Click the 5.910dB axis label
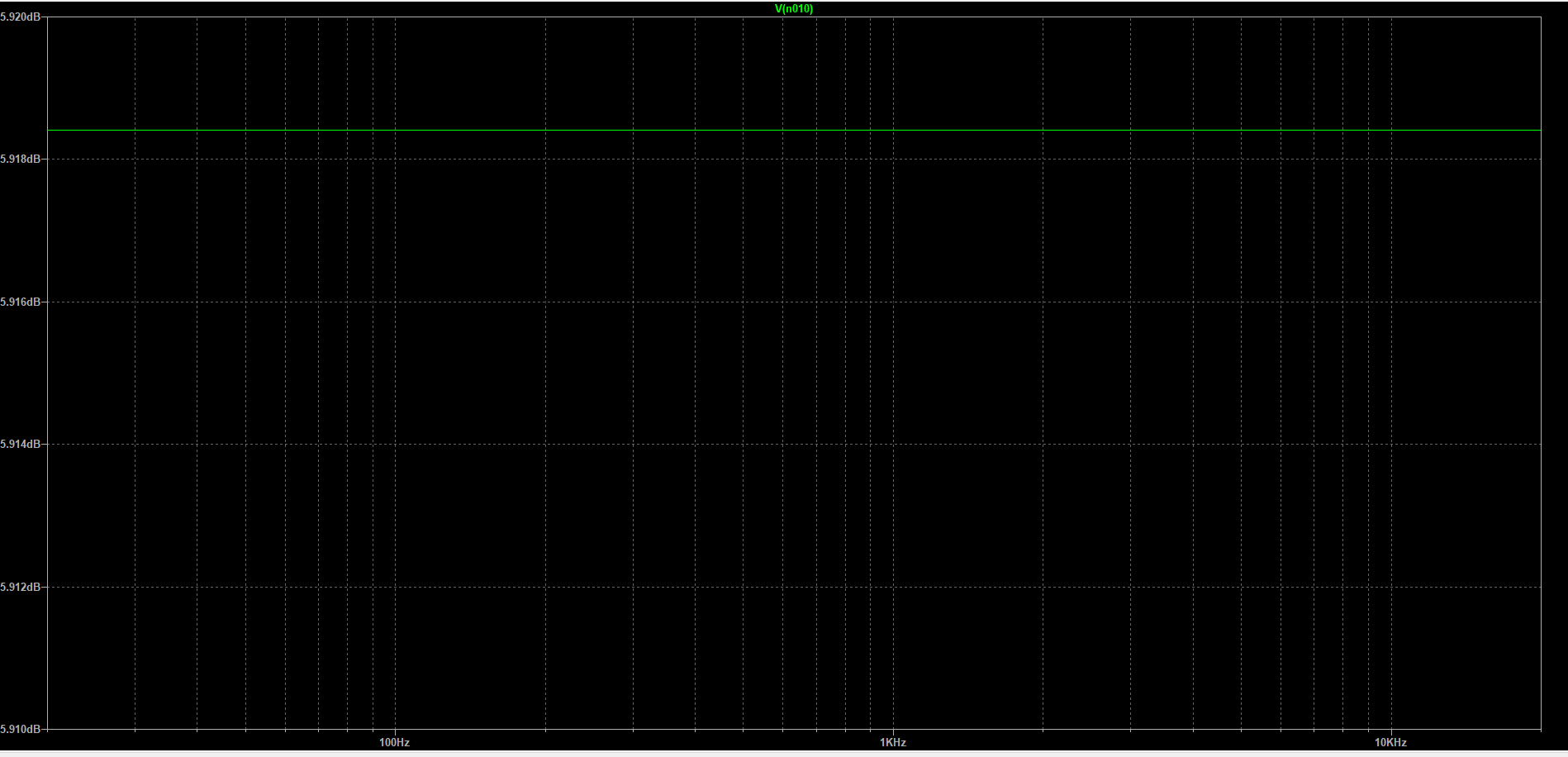The width and height of the screenshot is (1568, 757). [21, 730]
